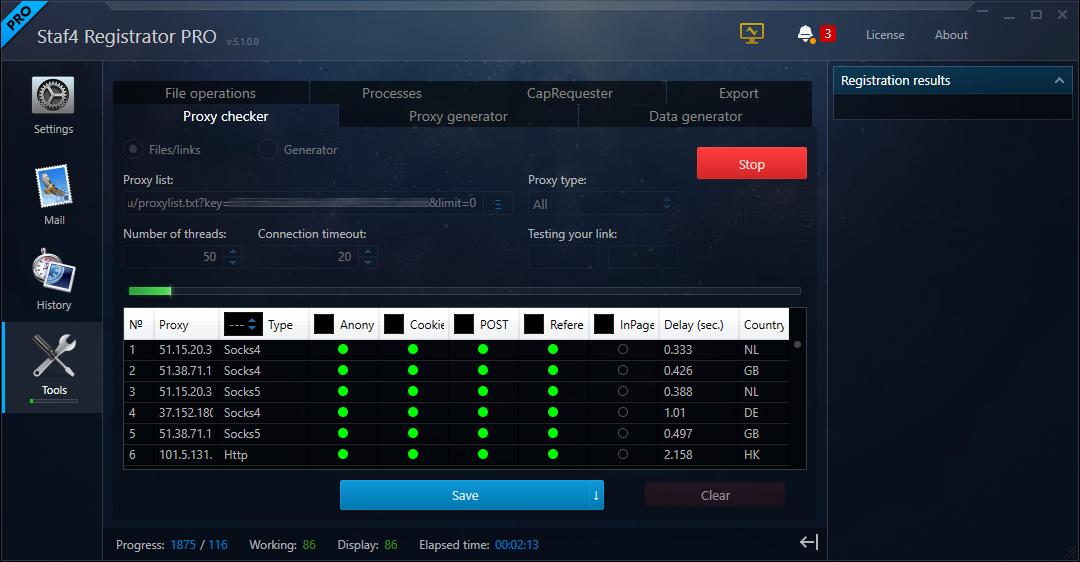Viewport: 1080px width, 562px height.
Task: Collapse the Registration results panel
Action: pyautogui.click(x=1059, y=81)
